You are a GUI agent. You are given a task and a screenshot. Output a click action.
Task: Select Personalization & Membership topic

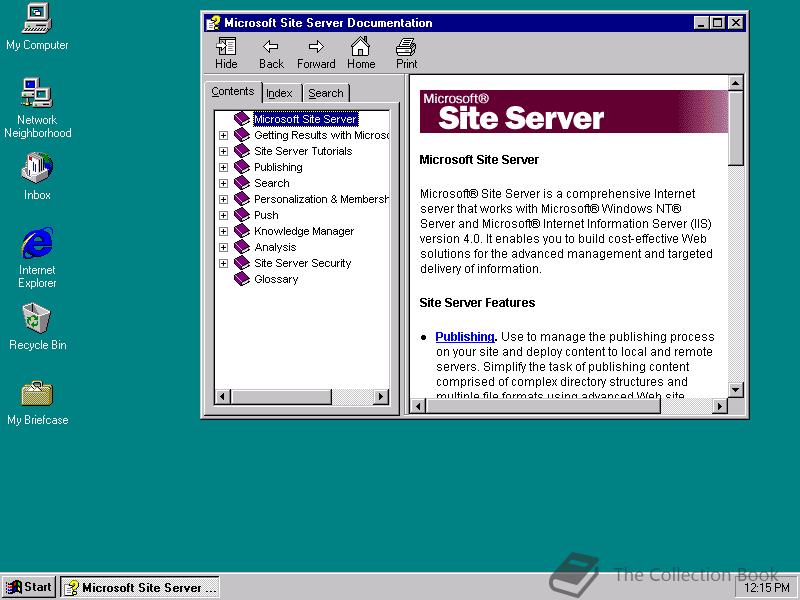click(321, 199)
